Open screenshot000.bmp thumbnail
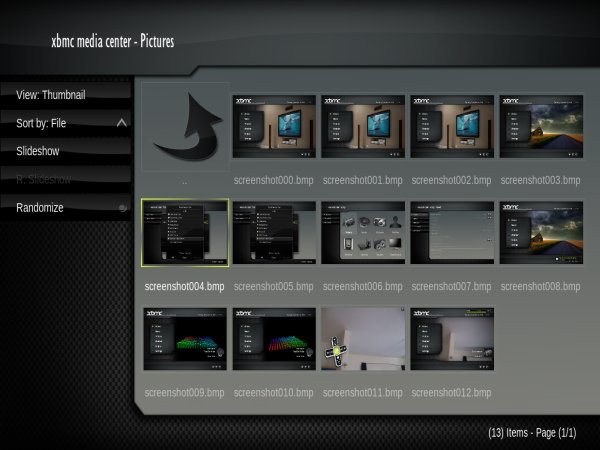Image resolution: width=600 pixels, height=450 pixels. click(274, 127)
